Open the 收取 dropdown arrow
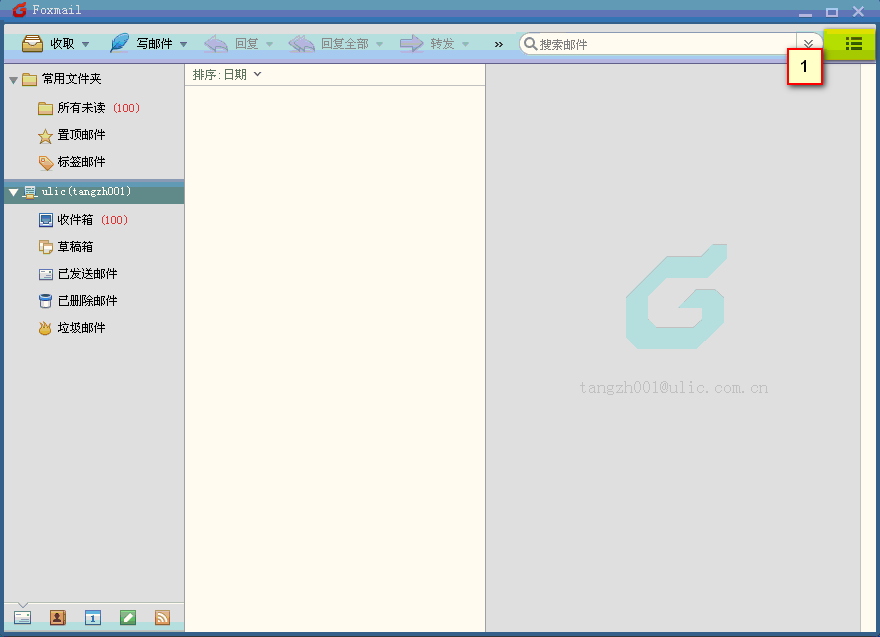The height and width of the screenshot is (637, 880). pos(86,44)
